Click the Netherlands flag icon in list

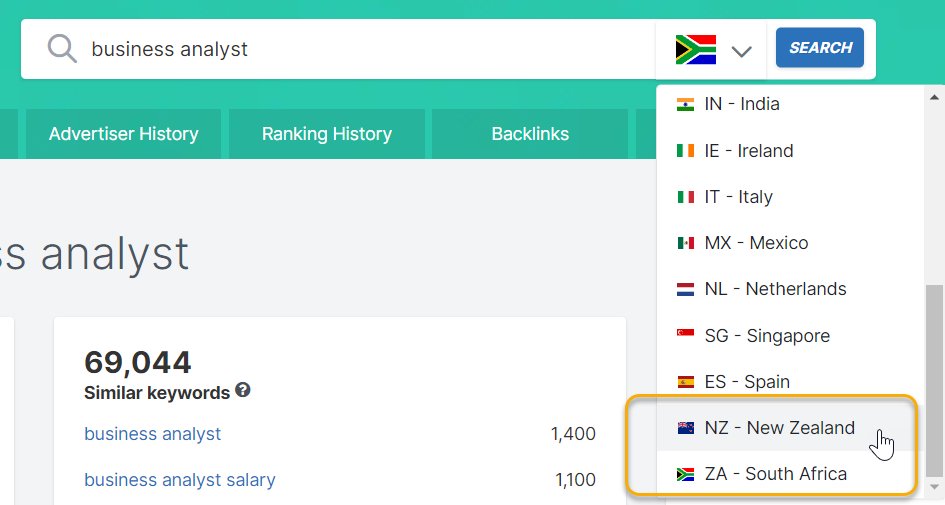tap(685, 289)
